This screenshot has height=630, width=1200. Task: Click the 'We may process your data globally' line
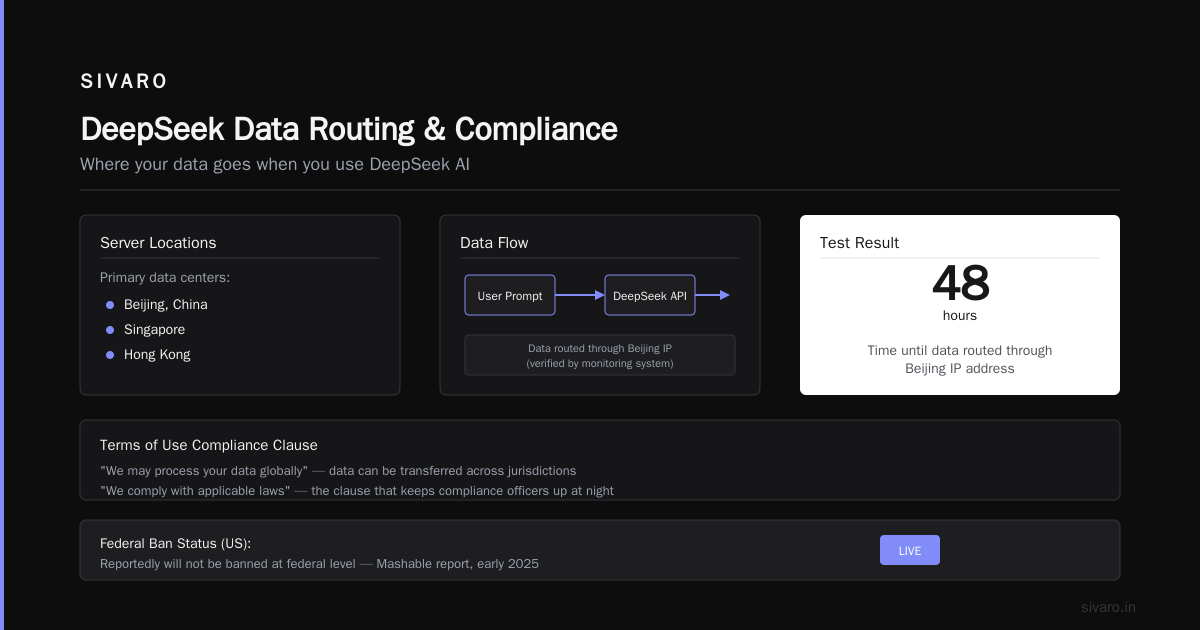(338, 470)
